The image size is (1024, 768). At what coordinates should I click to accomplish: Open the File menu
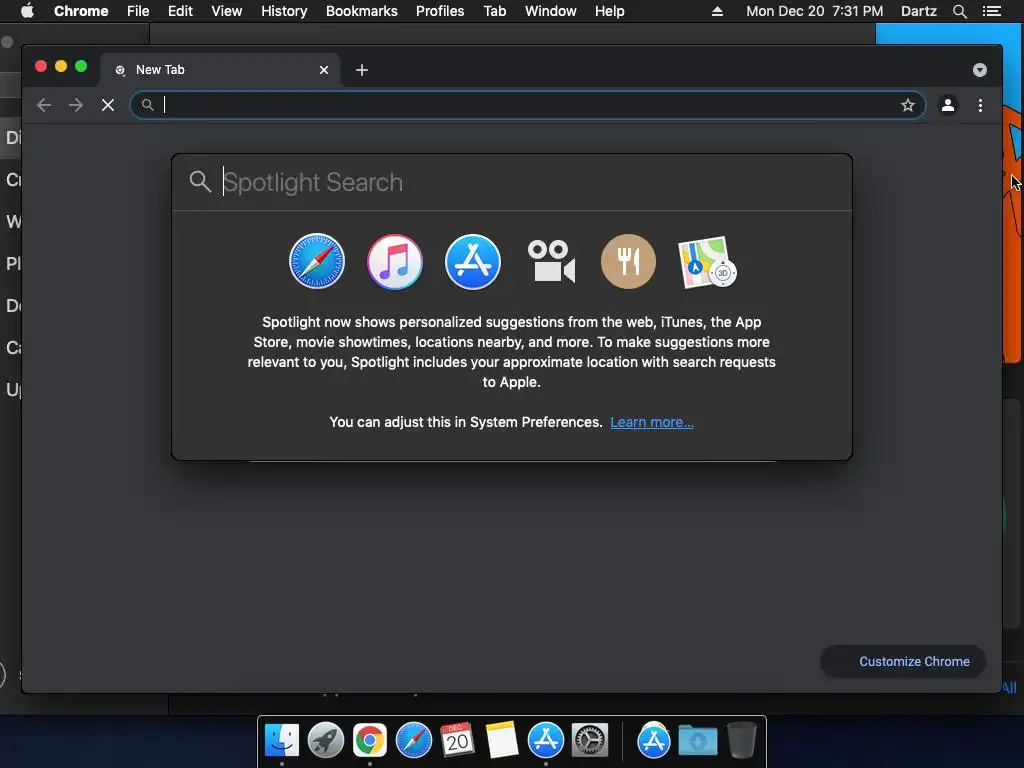tap(138, 11)
